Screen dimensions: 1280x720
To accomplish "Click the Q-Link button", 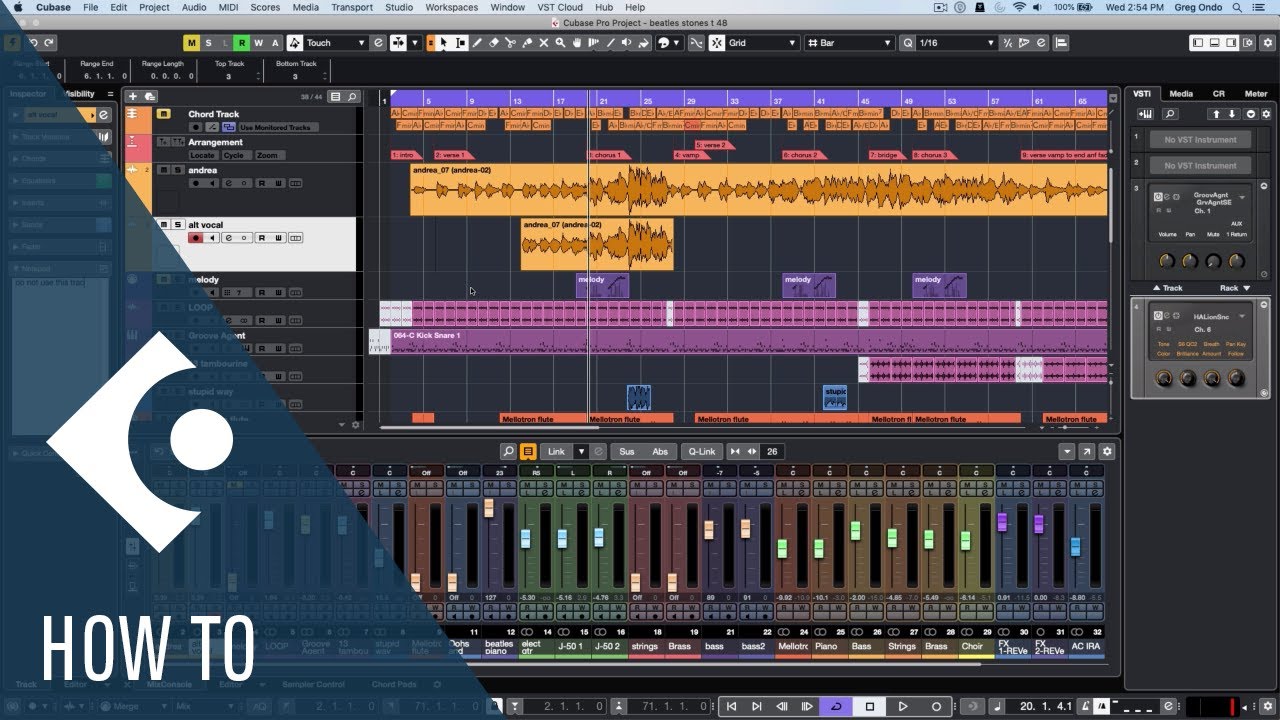I will pyautogui.click(x=702, y=452).
